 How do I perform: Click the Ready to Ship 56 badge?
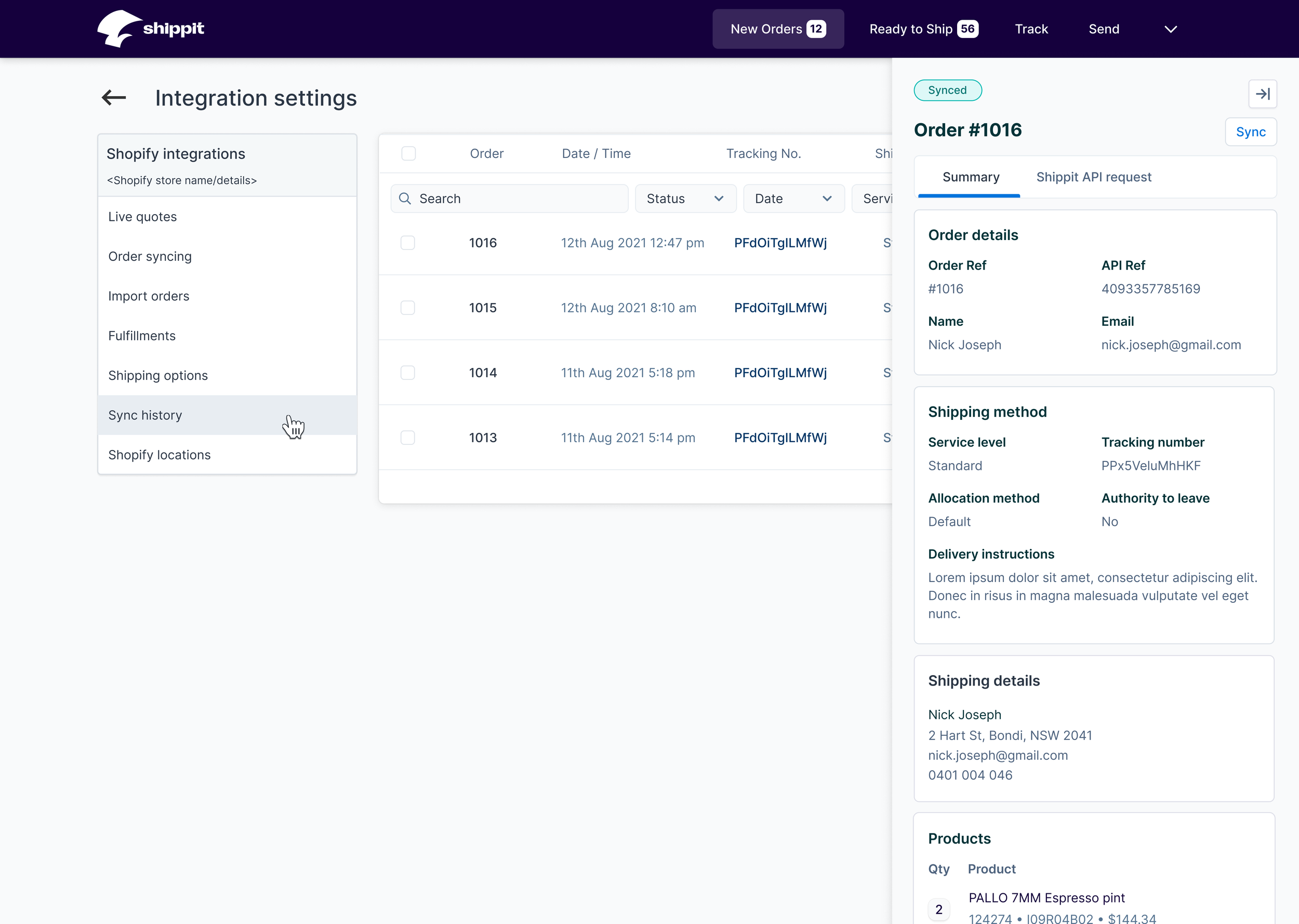[x=967, y=29]
